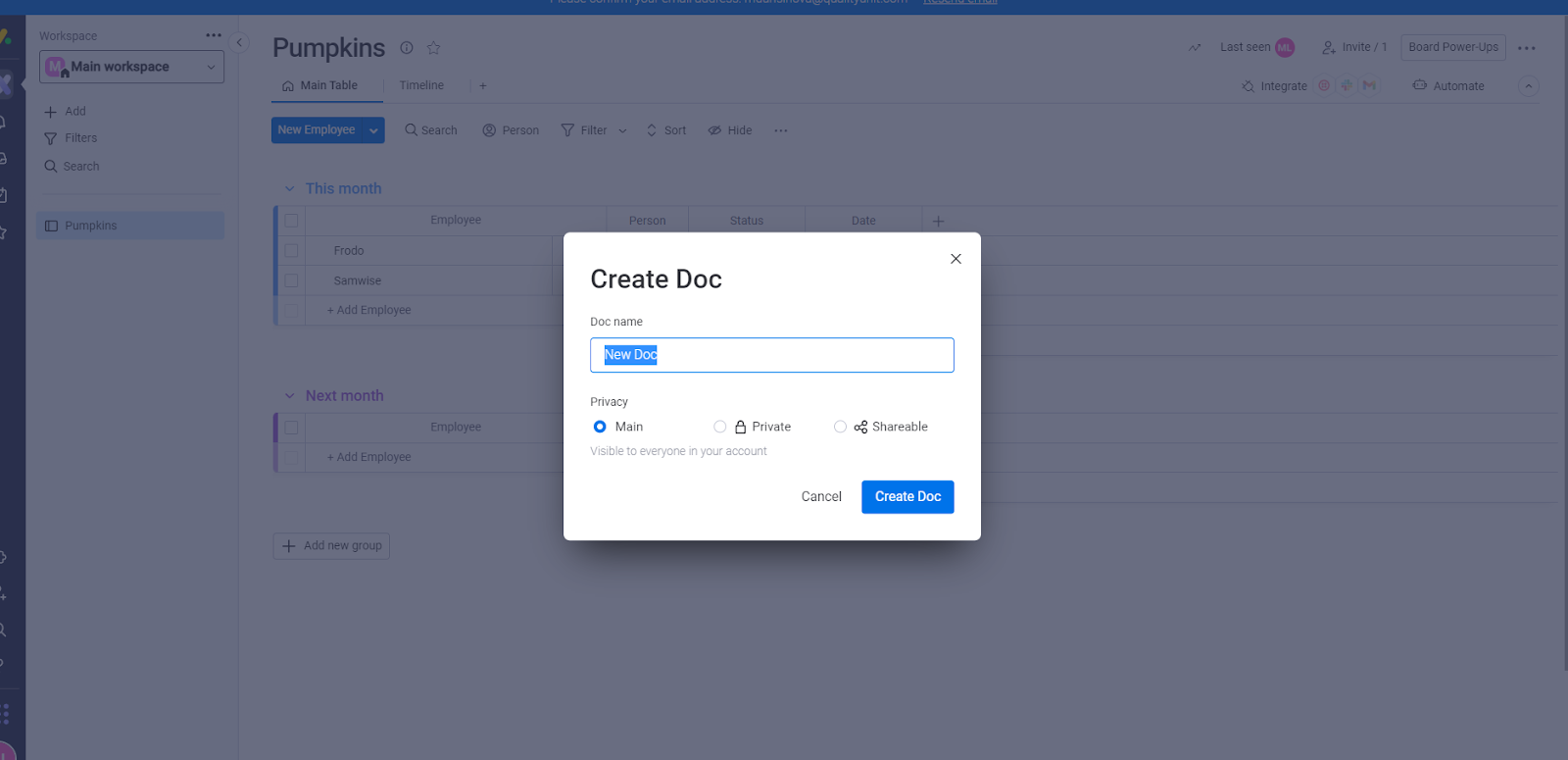
Task: Select Shareable privacy option
Action: pyautogui.click(x=840, y=427)
